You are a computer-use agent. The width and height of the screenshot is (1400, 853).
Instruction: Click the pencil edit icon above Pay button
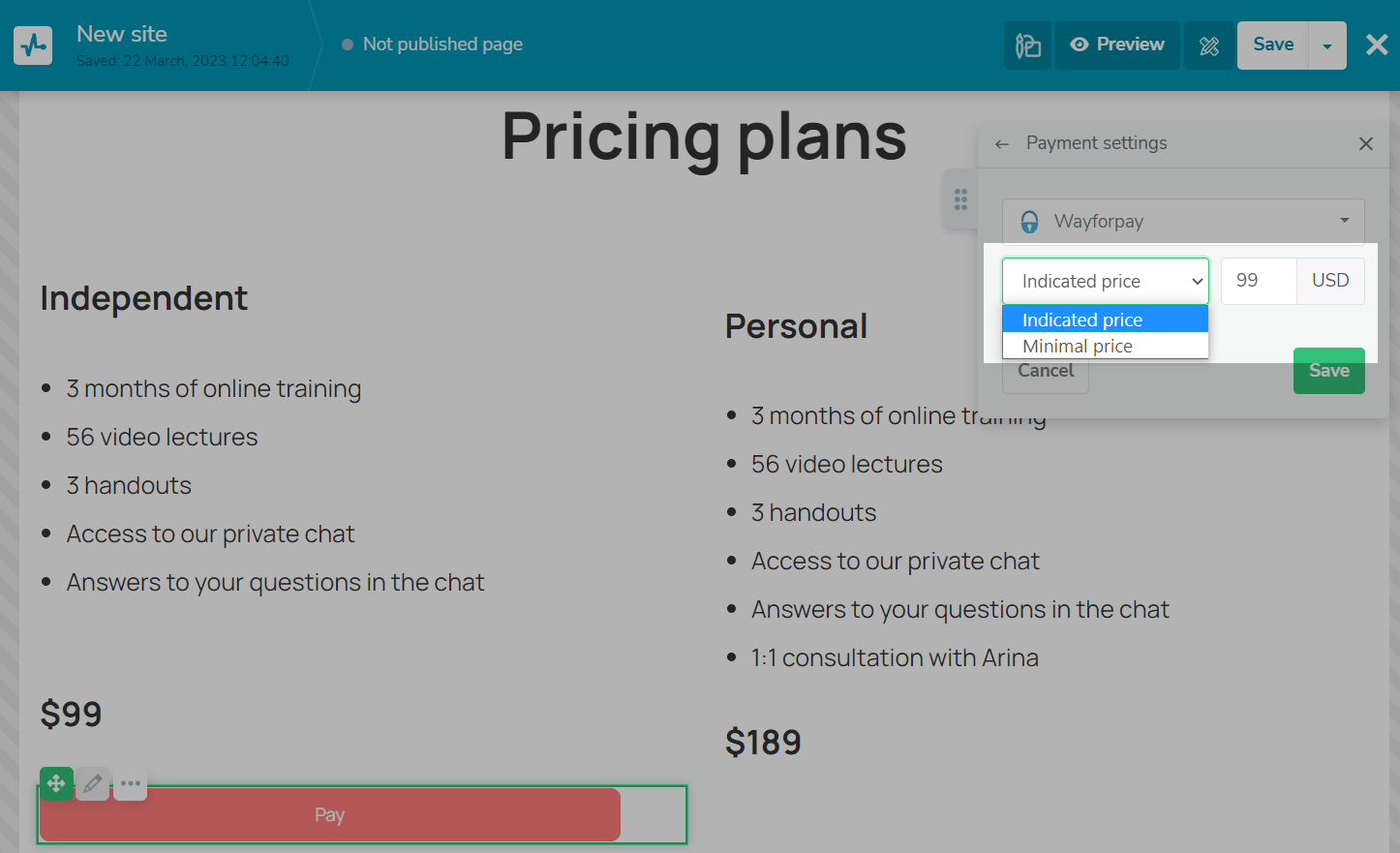pyautogui.click(x=93, y=783)
